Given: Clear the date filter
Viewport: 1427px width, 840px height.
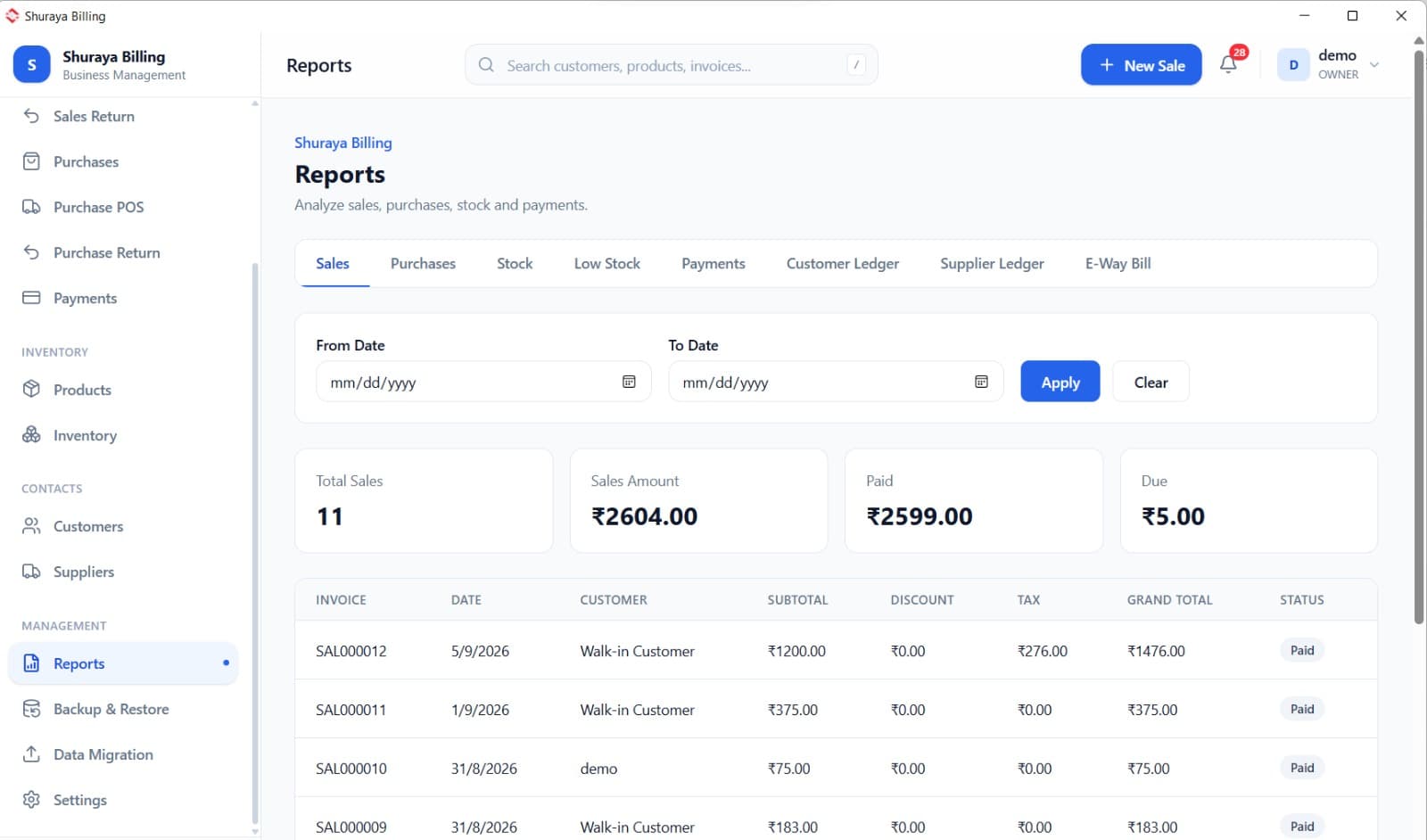Looking at the screenshot, I should pyautogui.click(x=1151, y=382).
